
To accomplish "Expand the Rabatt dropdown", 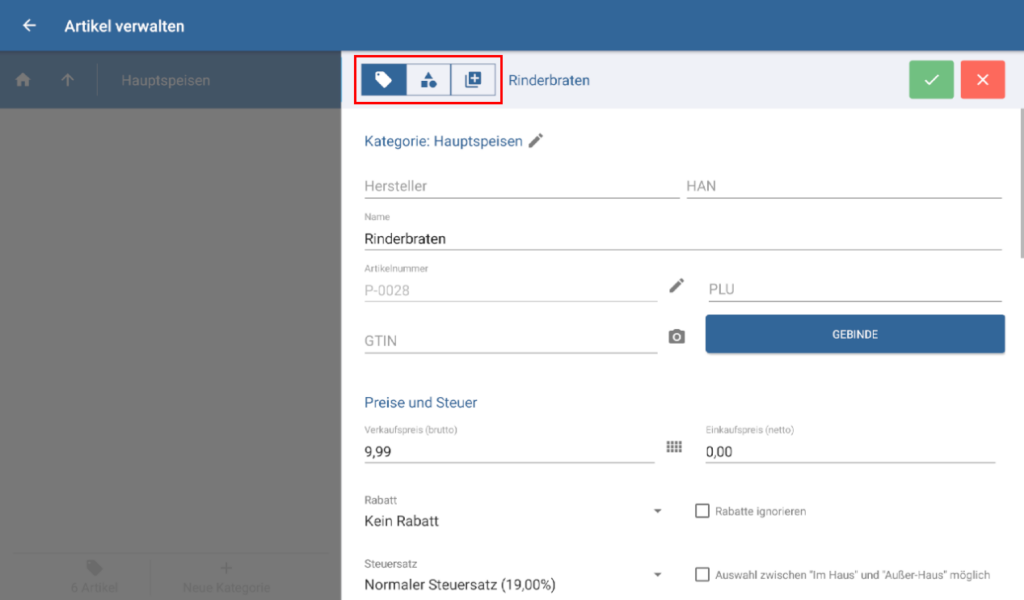I will [x=657, y=511].
